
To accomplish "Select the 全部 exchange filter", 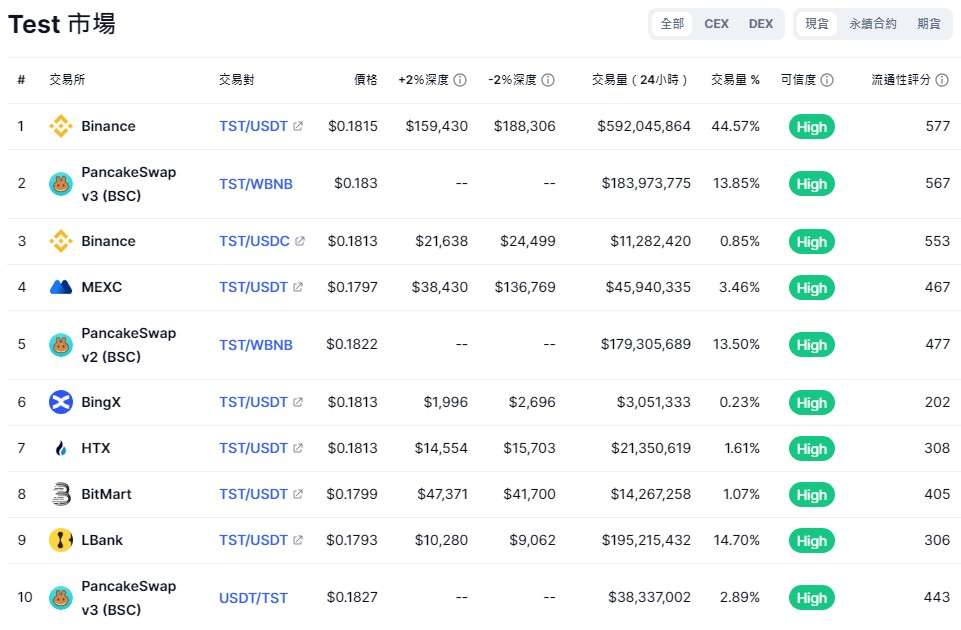I will click(x=672, y=24).
